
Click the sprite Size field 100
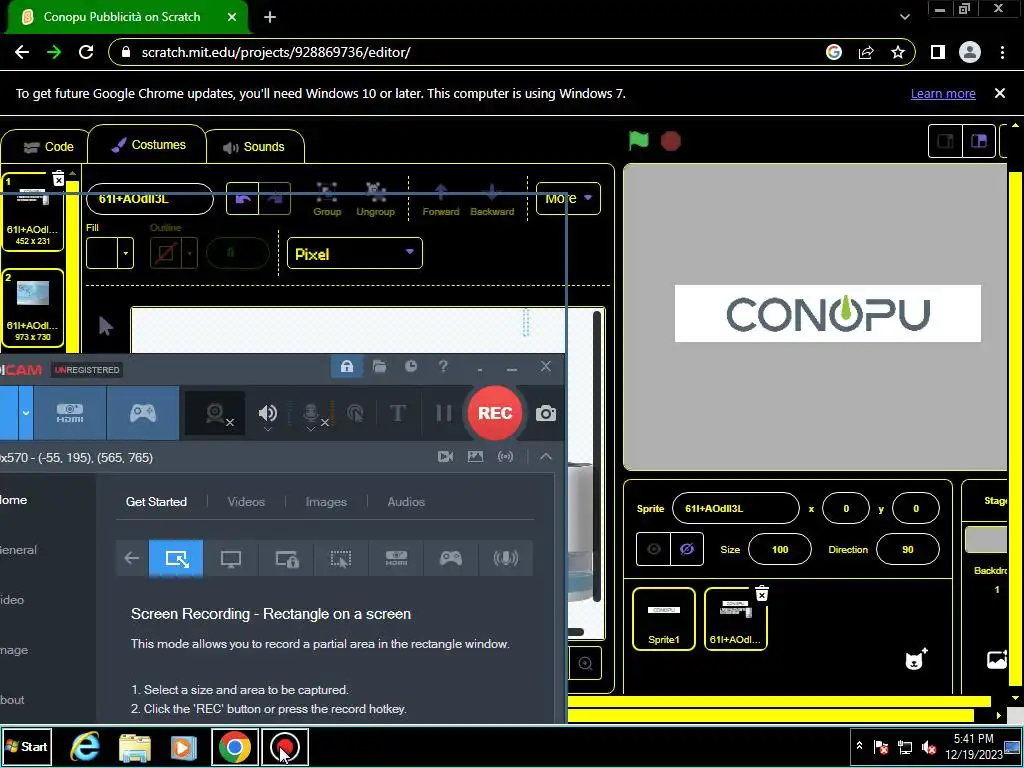pos(780,549)
